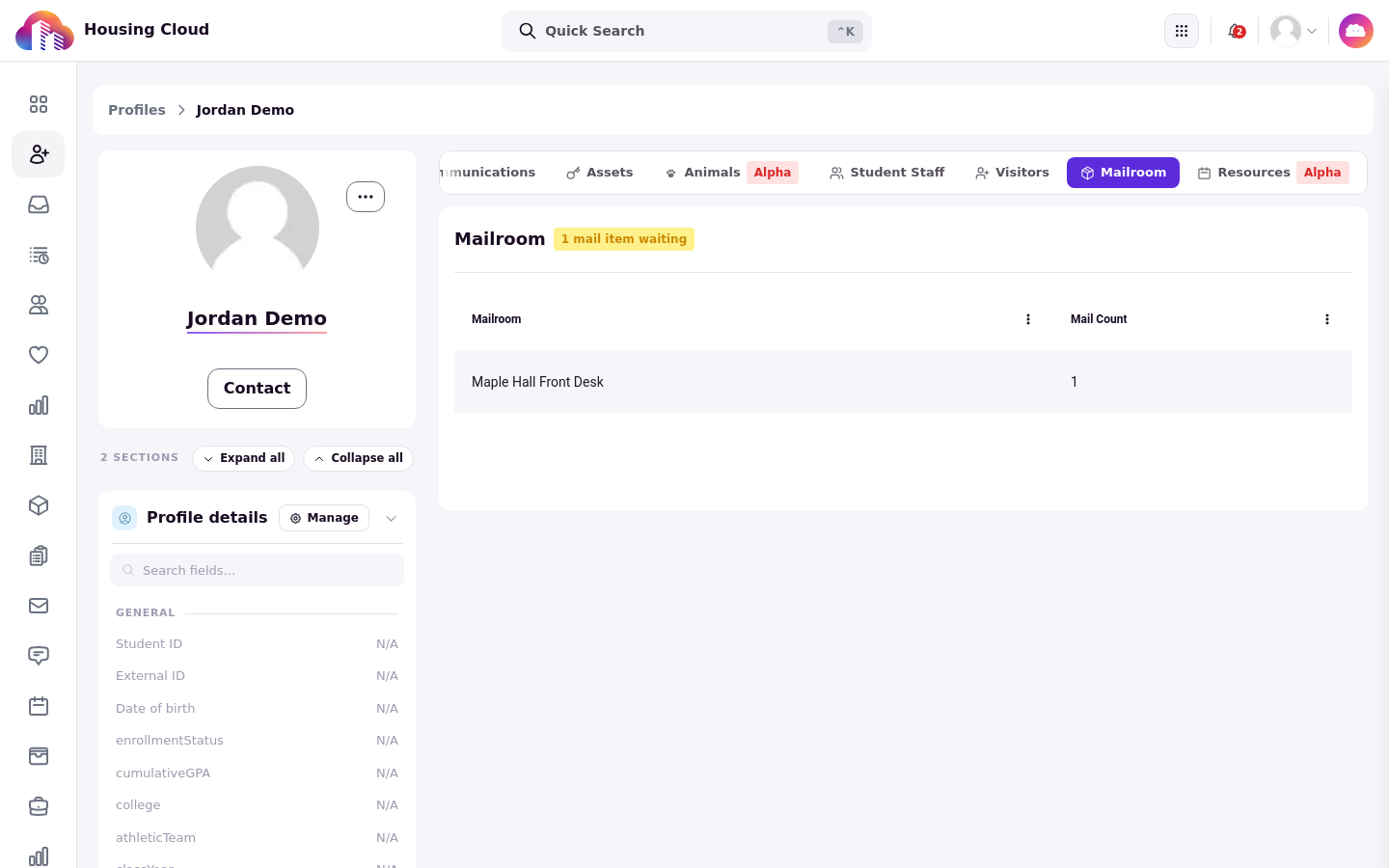
Task: Go to Profiles breadcrumb link
Action: [x=137, y=110]
